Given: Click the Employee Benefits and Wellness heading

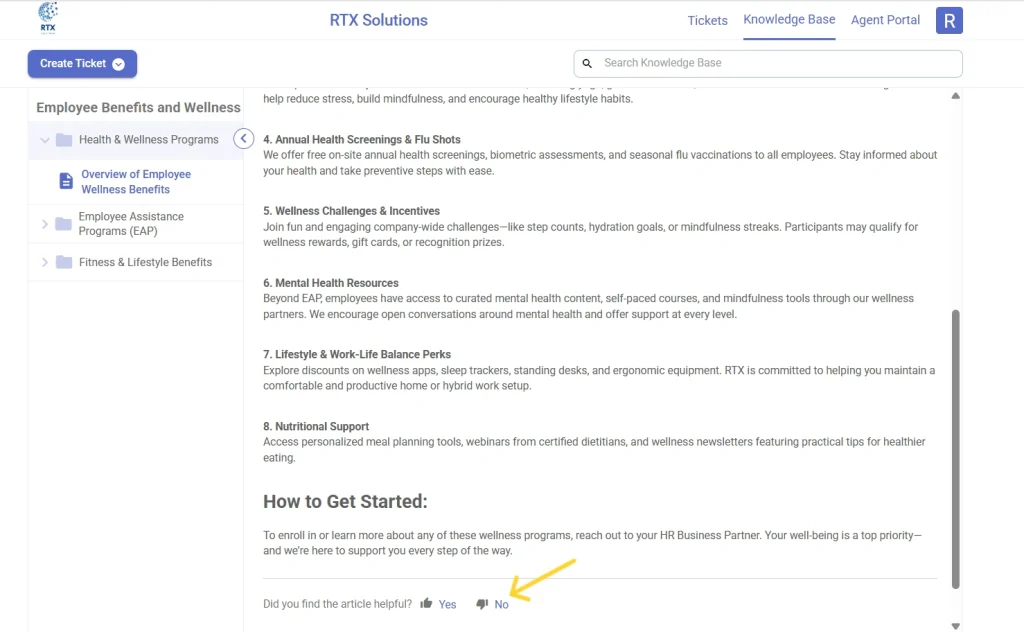Looking at the screenshot, I should pos(138,108).
